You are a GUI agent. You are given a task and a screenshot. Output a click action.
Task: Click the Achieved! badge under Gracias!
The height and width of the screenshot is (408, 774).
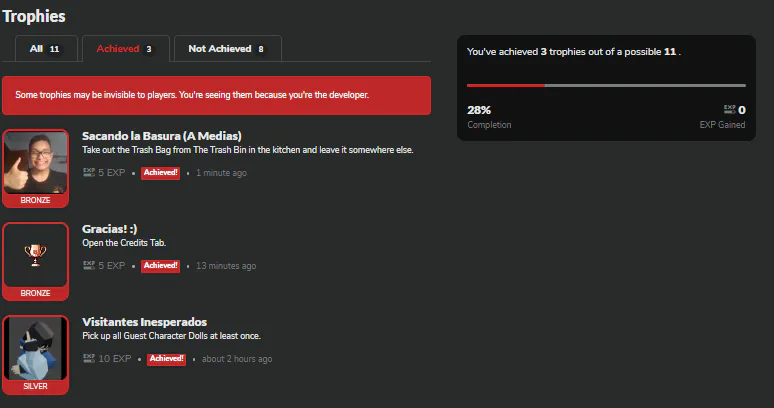(x=160, y=266)
